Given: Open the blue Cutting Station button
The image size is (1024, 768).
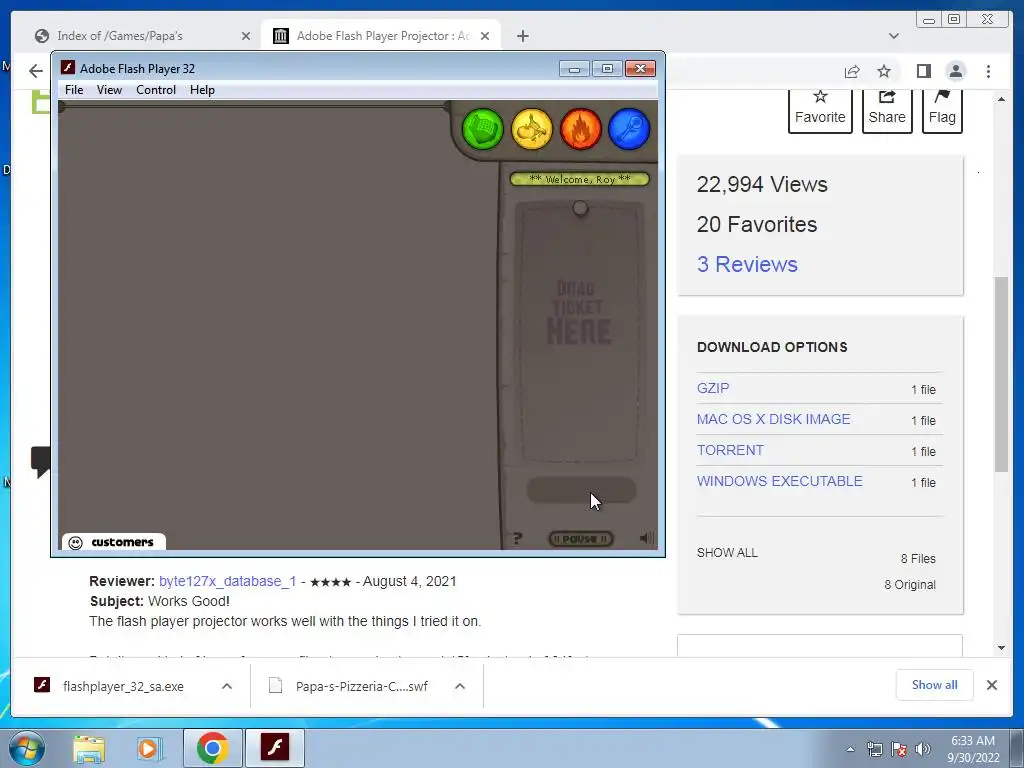Looking at the screenshot, I should click(x=629, y=129).
